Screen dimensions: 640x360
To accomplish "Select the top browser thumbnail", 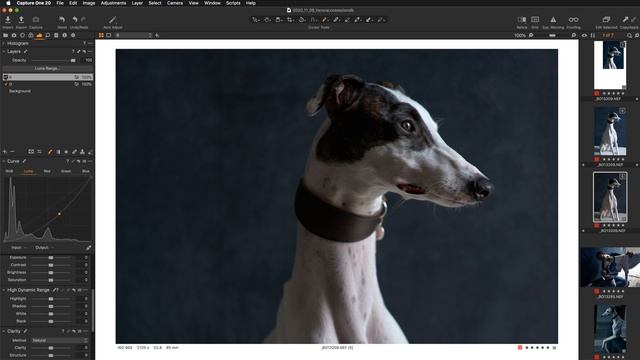I will point(610,65).
